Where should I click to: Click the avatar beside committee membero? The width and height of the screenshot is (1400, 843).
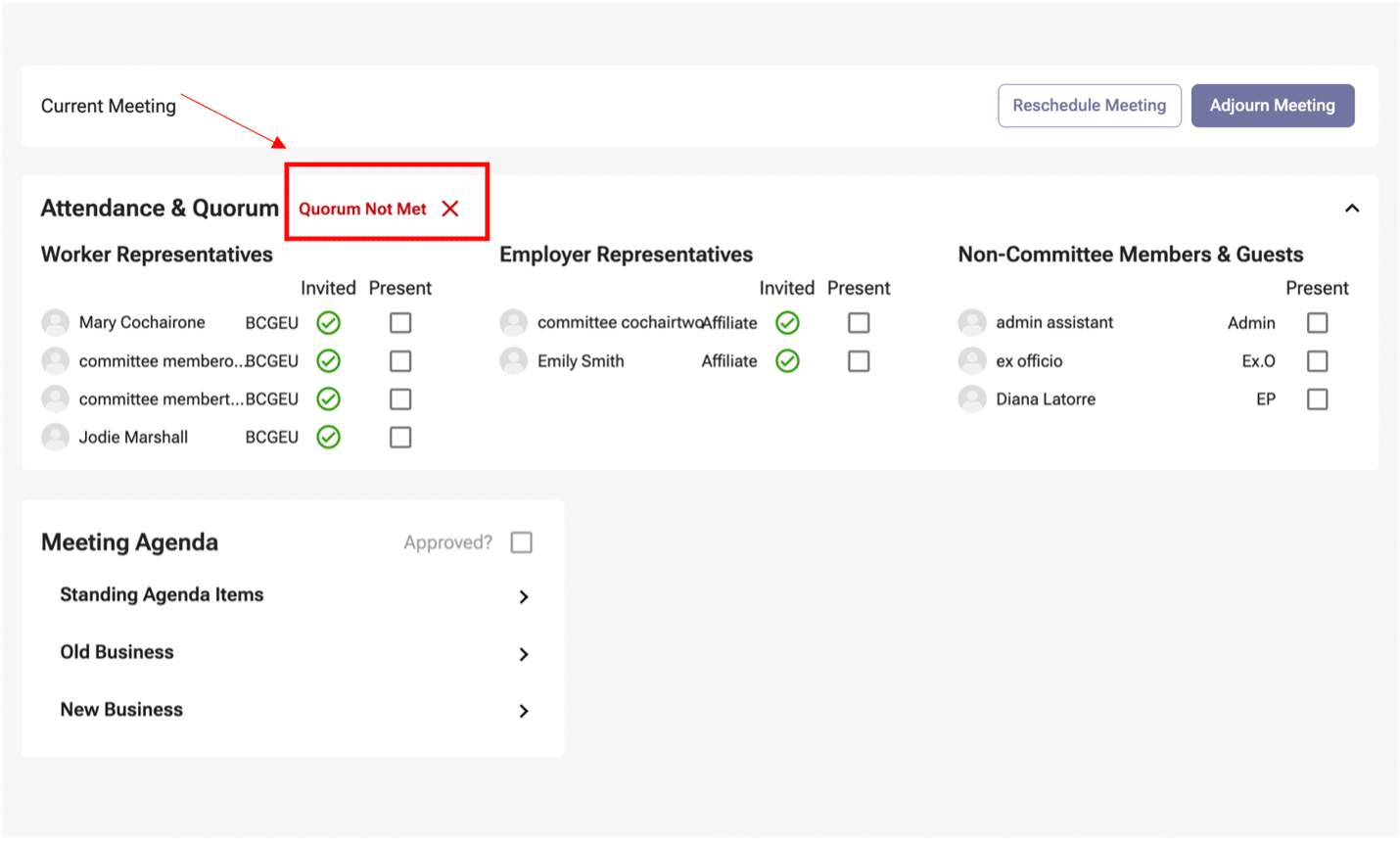(x=56, y=360)
